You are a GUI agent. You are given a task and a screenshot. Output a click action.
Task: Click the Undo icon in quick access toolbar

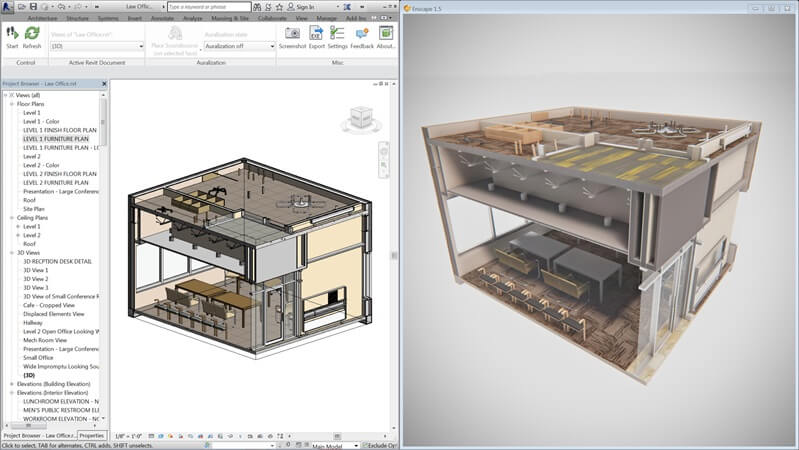61,7
